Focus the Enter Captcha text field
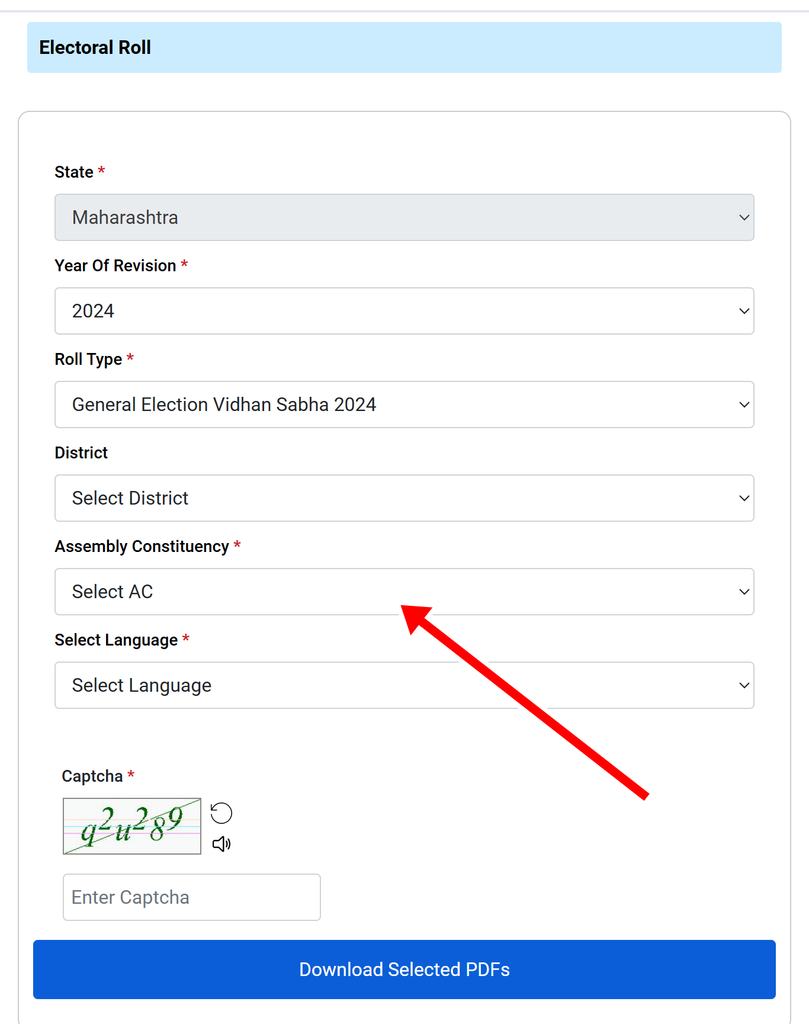This screenshot has width=809, height=1024. coord(191,897)
